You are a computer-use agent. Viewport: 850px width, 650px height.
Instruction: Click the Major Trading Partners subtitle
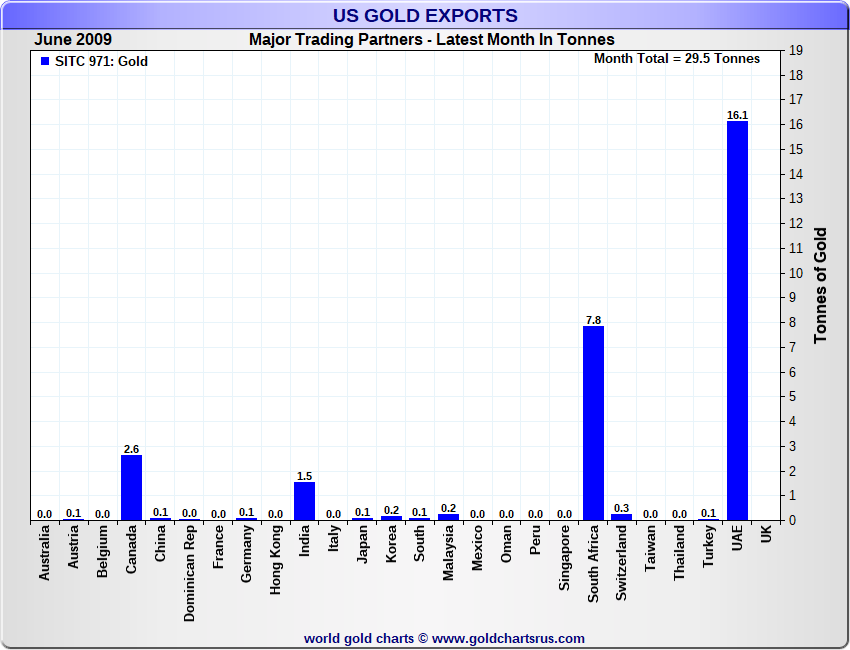point(432,40)
